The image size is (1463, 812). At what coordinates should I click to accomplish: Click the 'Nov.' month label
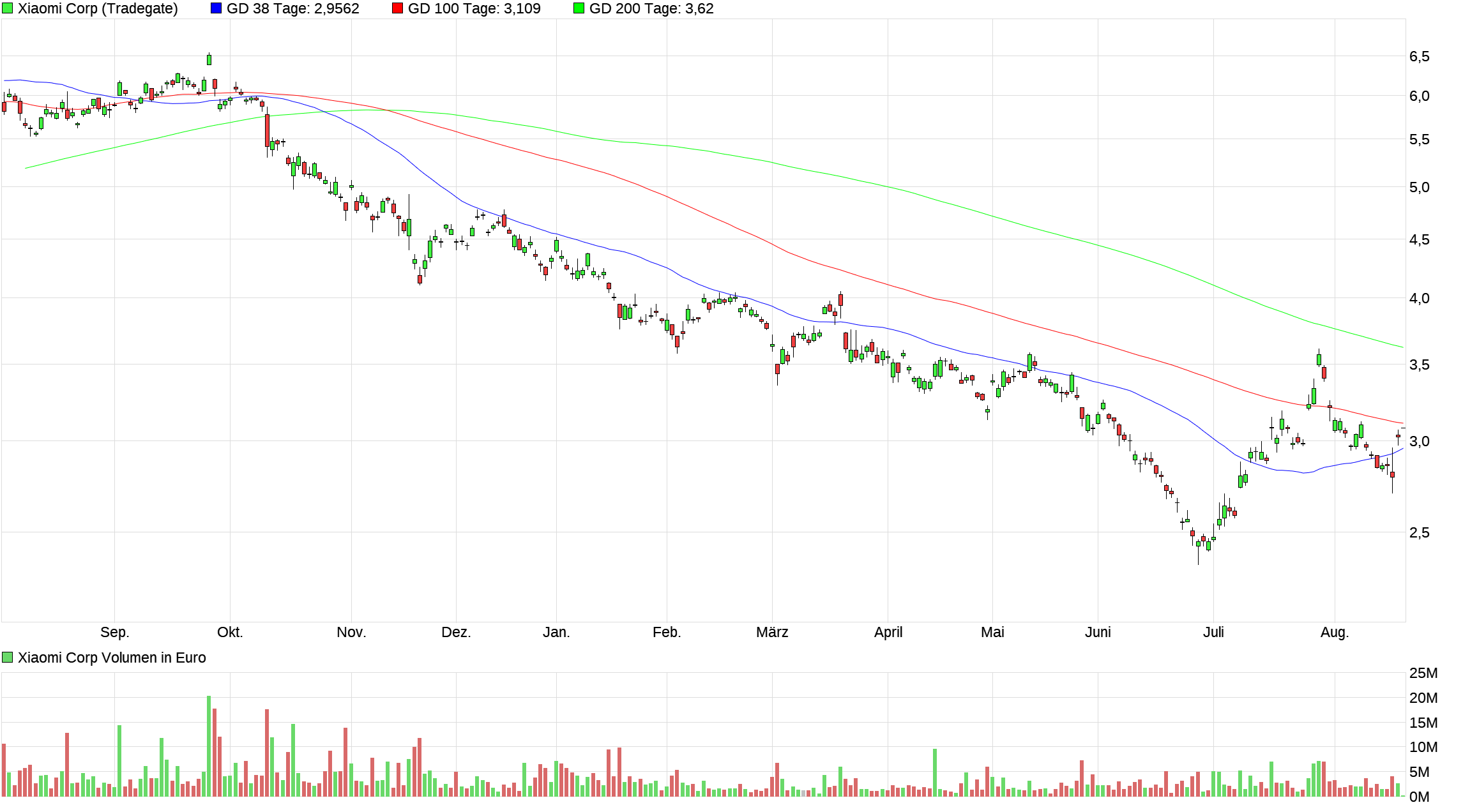click(x=351, y=632)
